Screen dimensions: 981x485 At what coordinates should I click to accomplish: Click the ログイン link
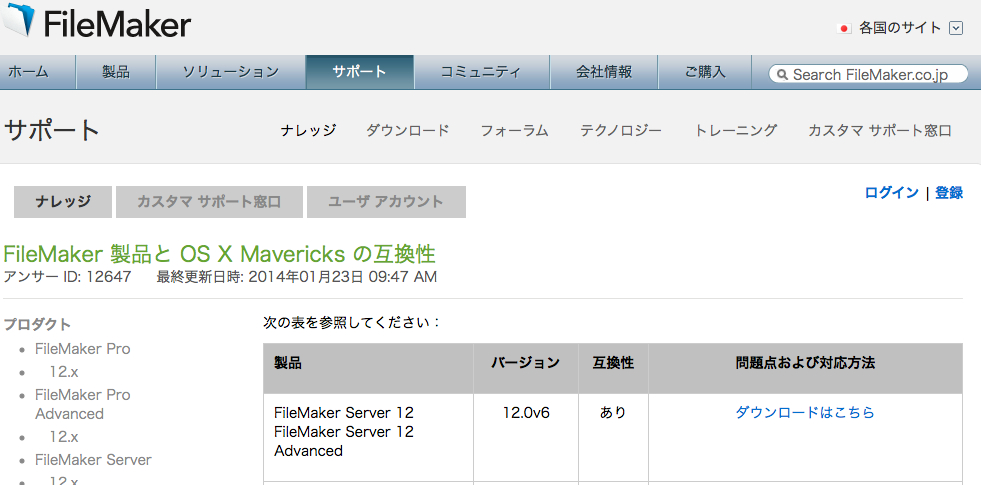(x=892, y=193)
